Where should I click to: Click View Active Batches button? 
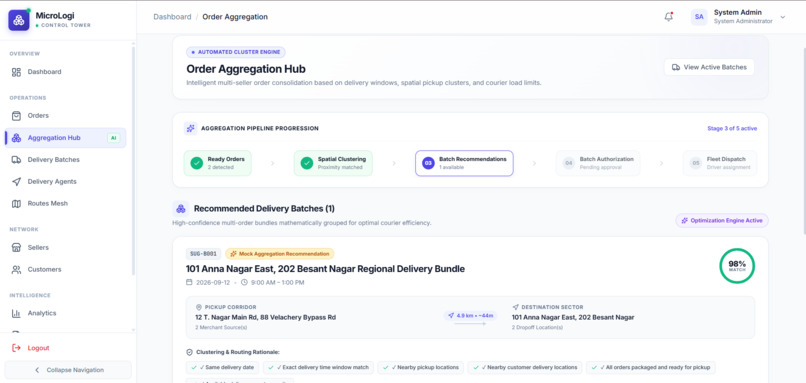(x=709, y=67)
